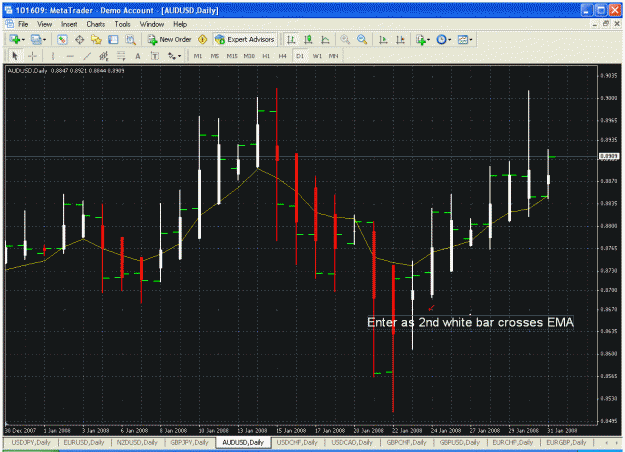Switch chart to Line Chart
625x452 pixels.
[x=325, y=39]
